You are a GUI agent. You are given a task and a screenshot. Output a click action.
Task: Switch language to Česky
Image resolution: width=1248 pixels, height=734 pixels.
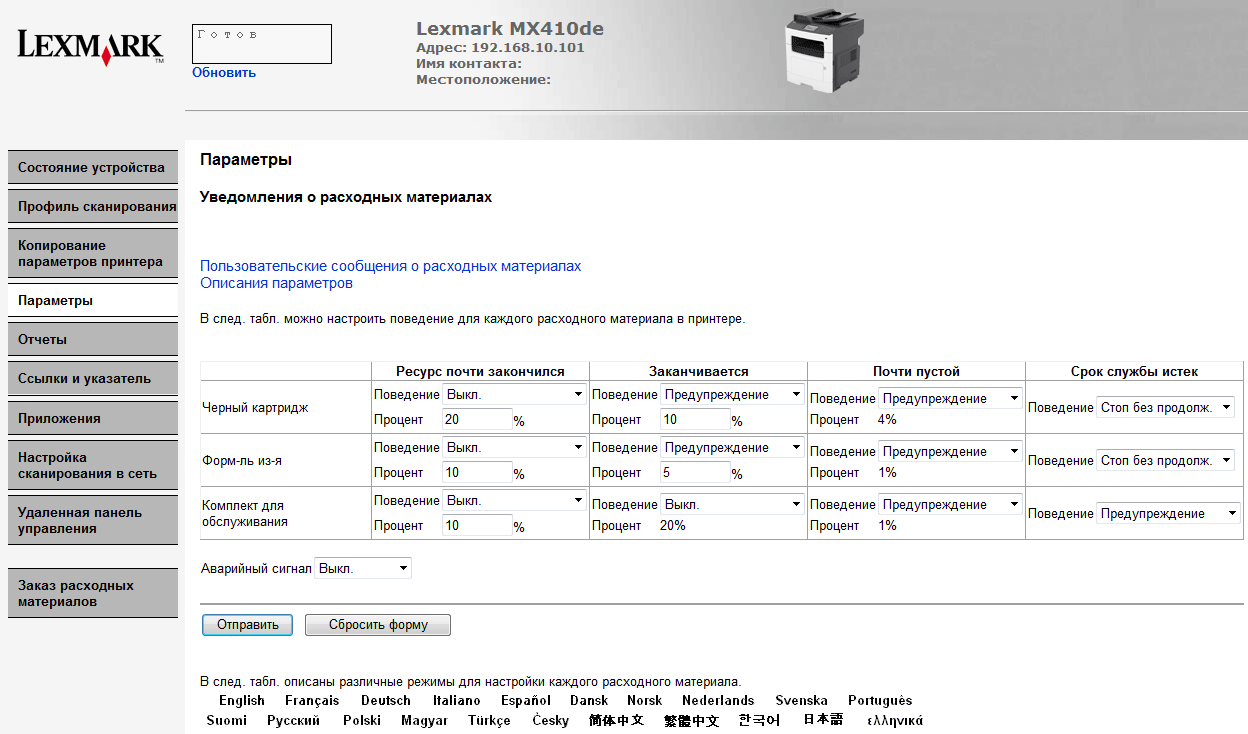point(550,720)
